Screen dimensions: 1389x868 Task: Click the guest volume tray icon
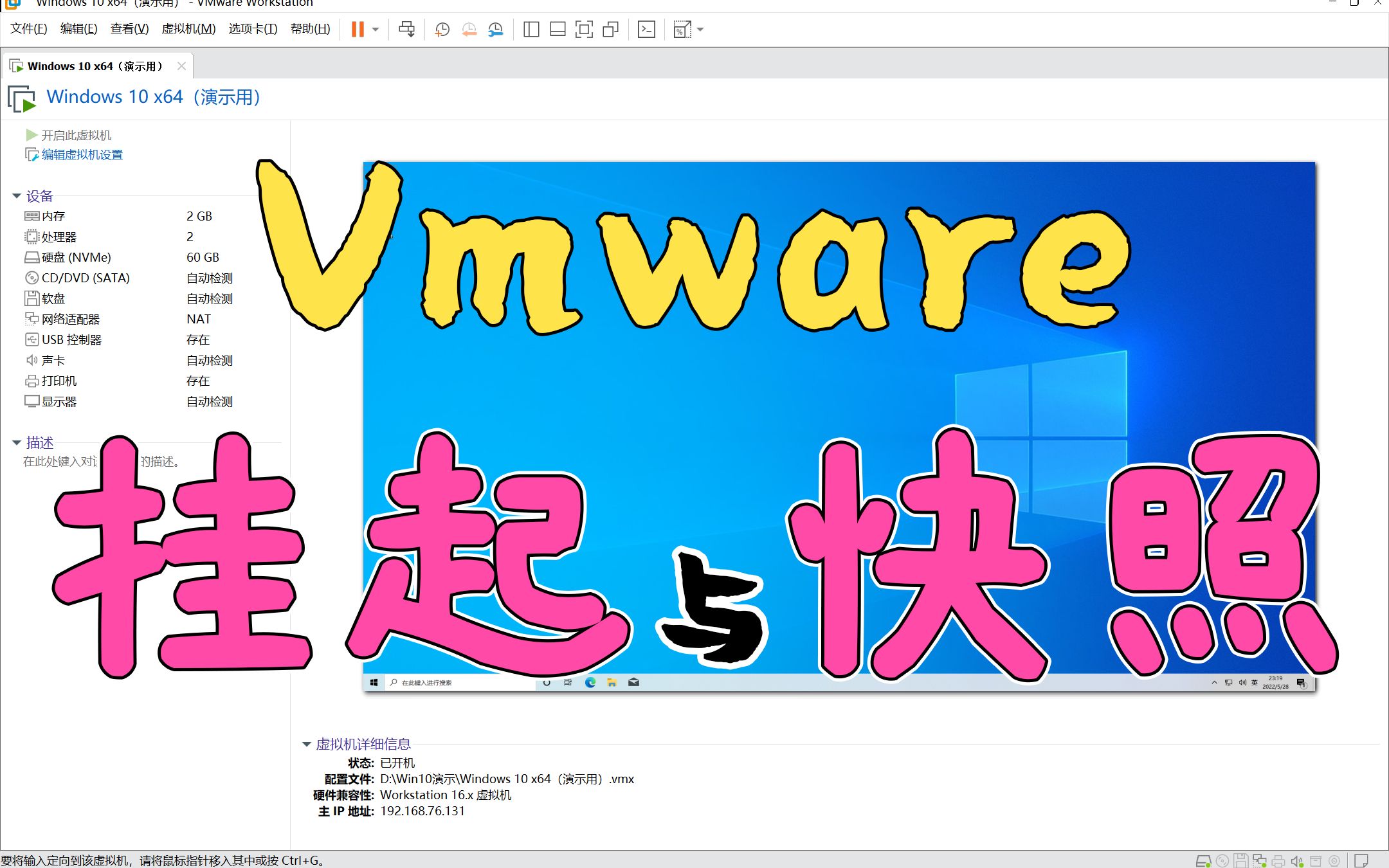click(x=1242, y=682)
